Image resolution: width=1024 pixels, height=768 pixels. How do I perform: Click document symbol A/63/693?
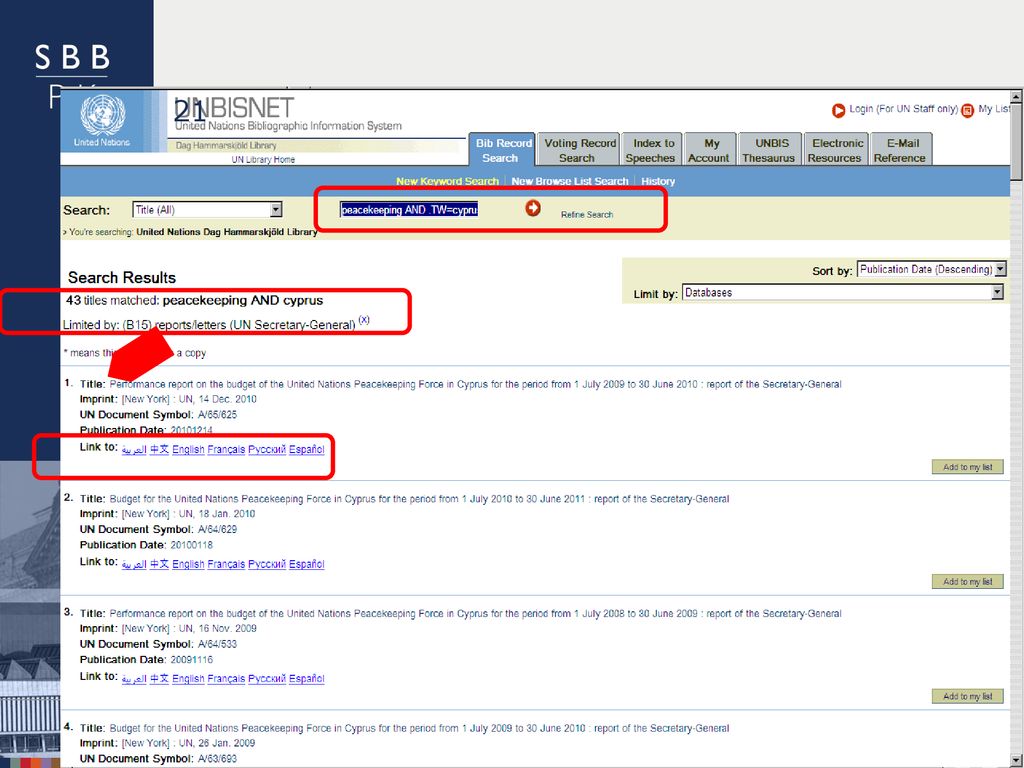pos(217,758)
